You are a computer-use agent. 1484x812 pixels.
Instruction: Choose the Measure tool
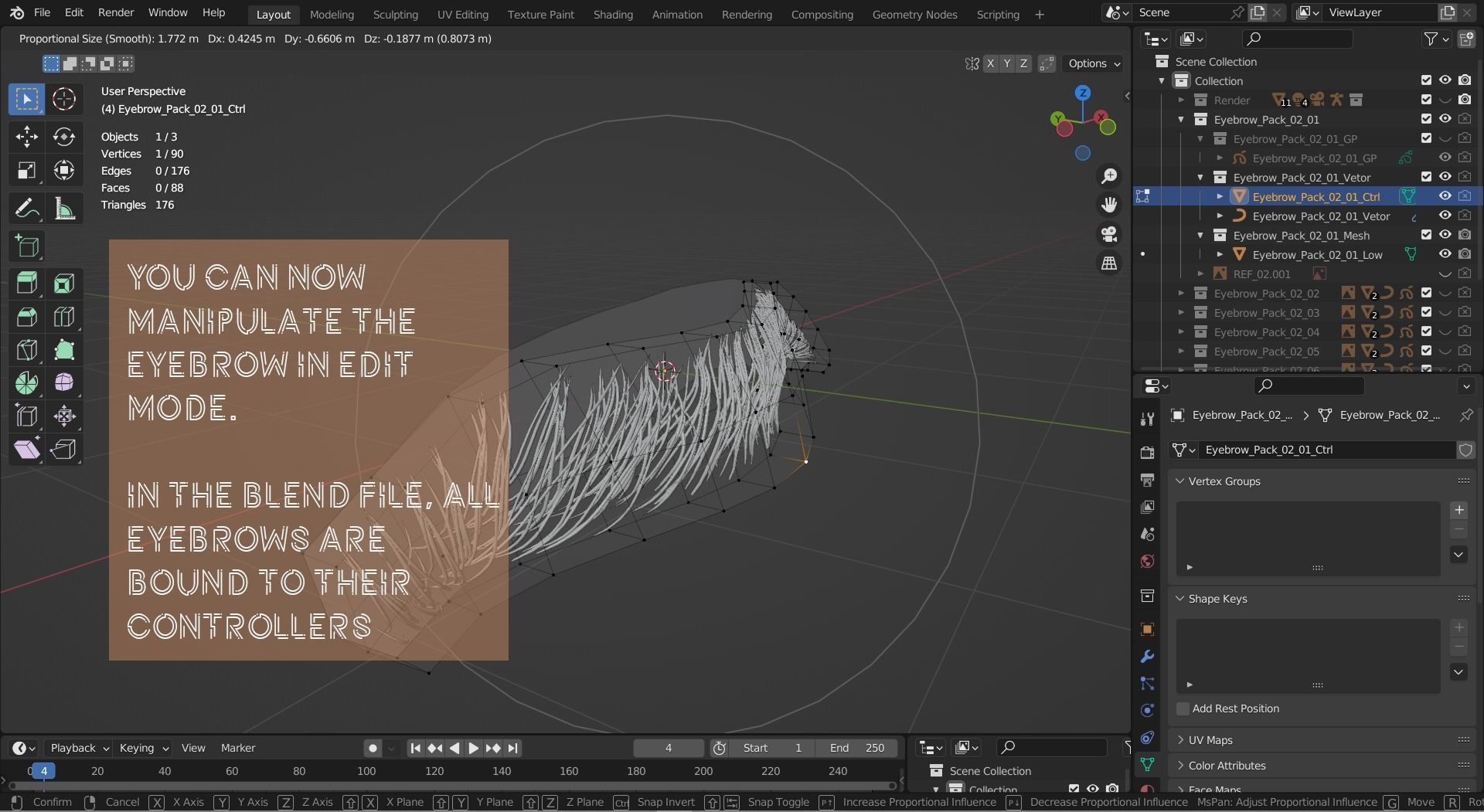[x=64, y=209]
